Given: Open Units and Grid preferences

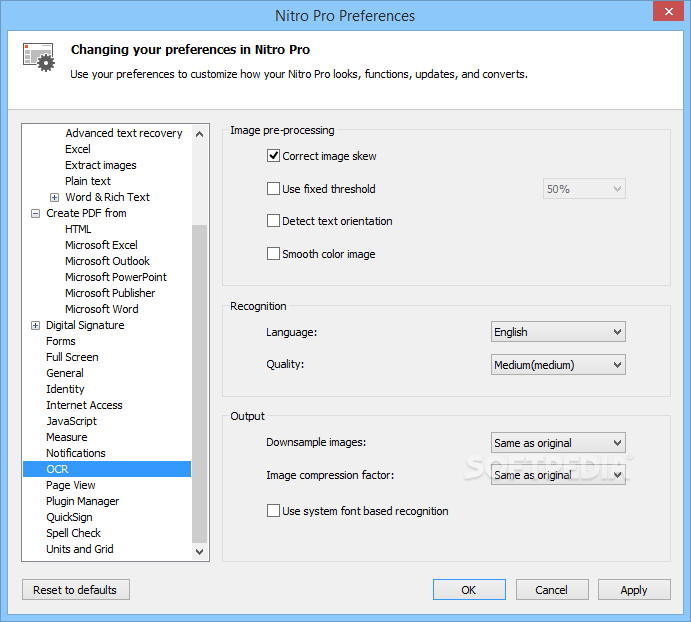Looking at the screenshot, I should [x=80, y=549].
